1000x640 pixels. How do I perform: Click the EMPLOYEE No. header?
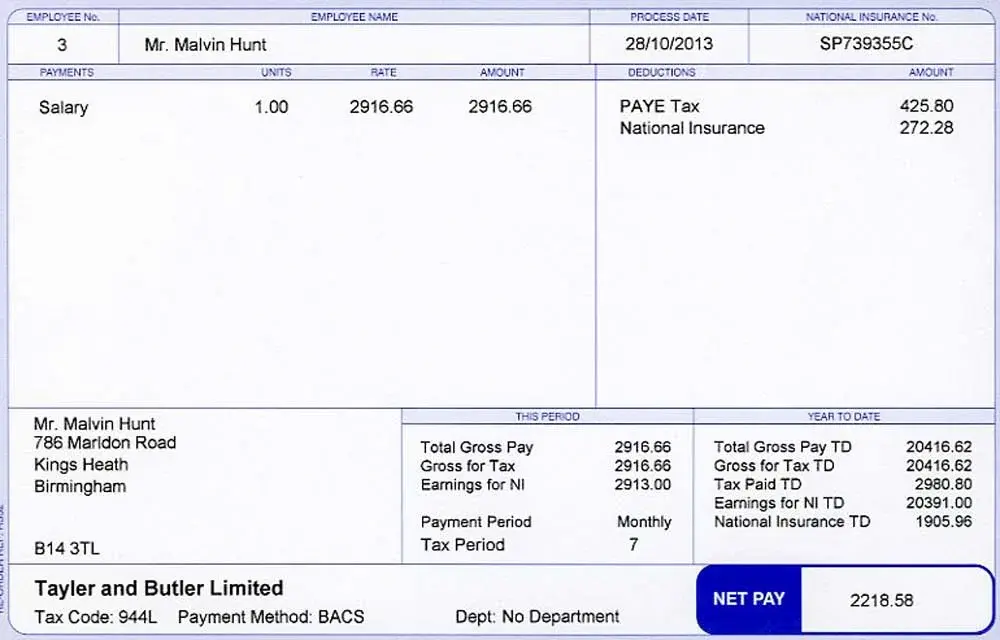[x=63, y=17]
